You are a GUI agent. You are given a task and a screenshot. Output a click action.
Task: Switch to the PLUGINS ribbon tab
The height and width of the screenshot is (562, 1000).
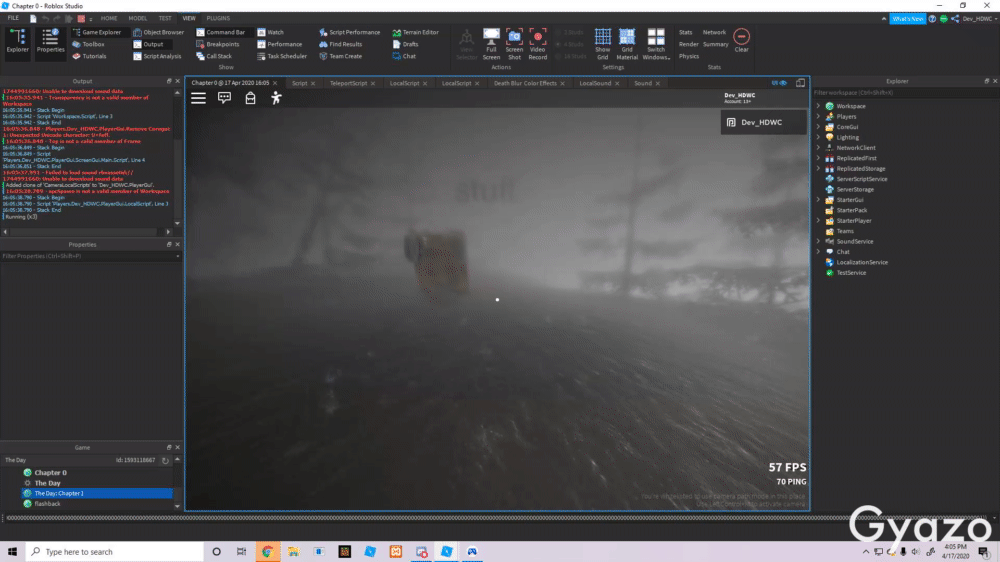tap(218, 18)
